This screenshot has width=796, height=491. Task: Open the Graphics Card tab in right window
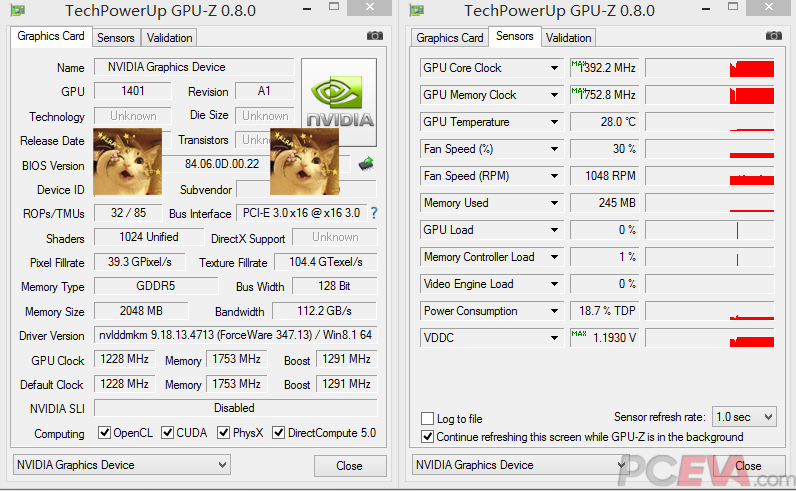[450, 38]
